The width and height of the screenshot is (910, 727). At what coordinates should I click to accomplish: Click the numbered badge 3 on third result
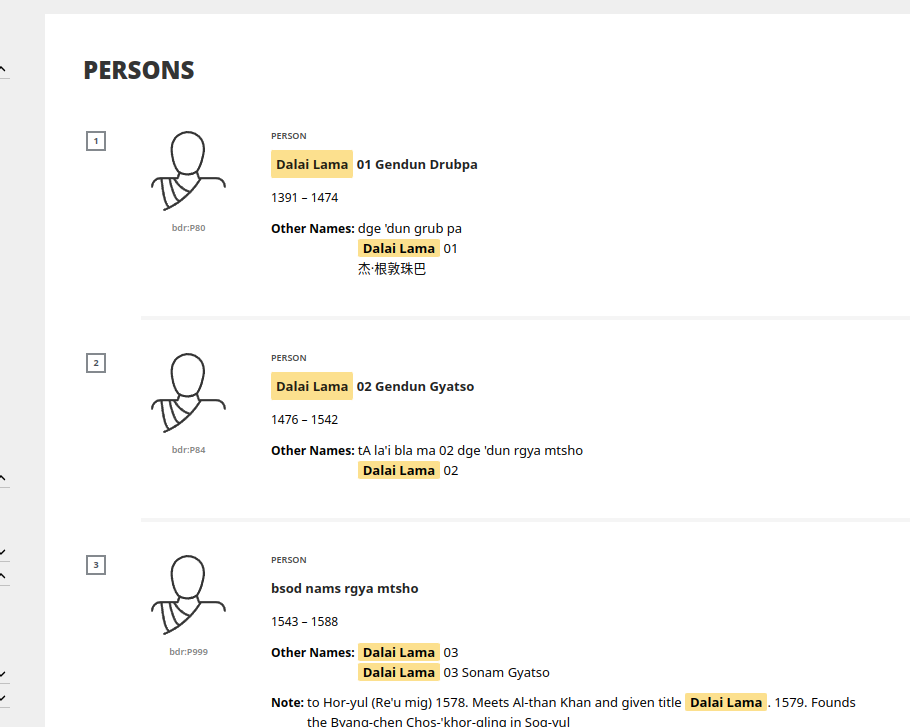96,564
